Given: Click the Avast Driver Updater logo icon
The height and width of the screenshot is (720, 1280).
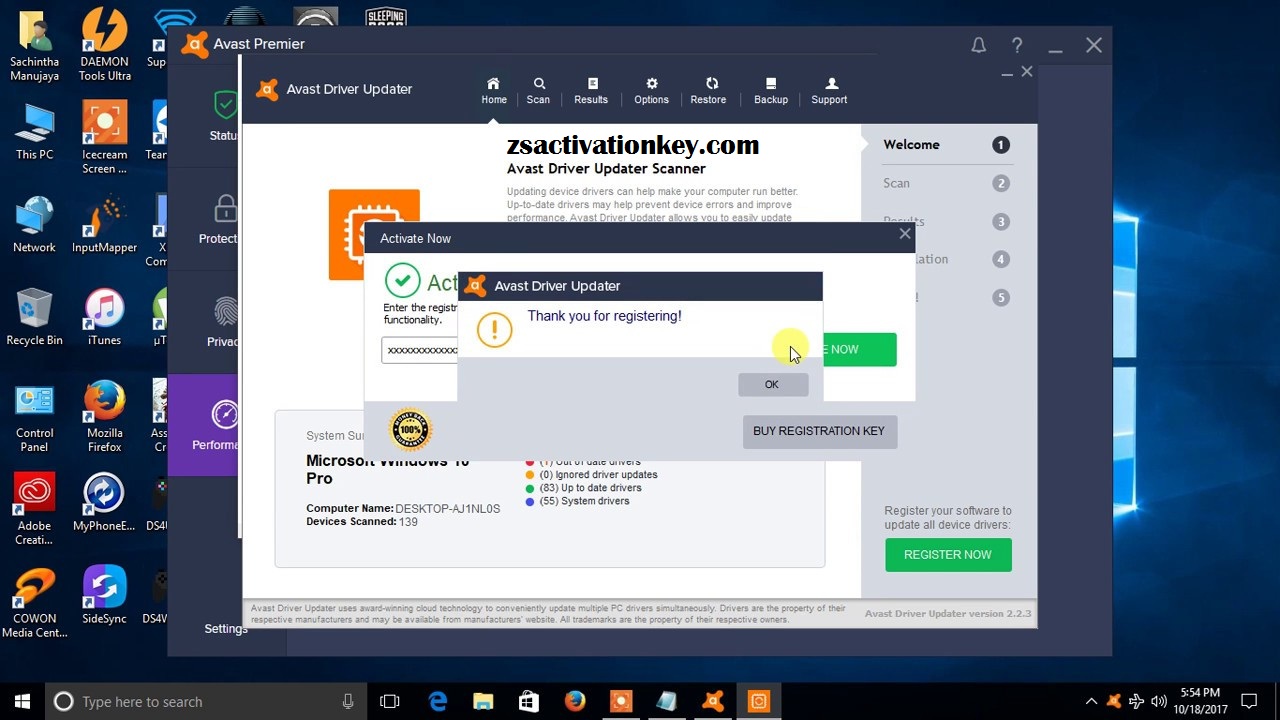Looking at the screenshot, I should [267, 89].
